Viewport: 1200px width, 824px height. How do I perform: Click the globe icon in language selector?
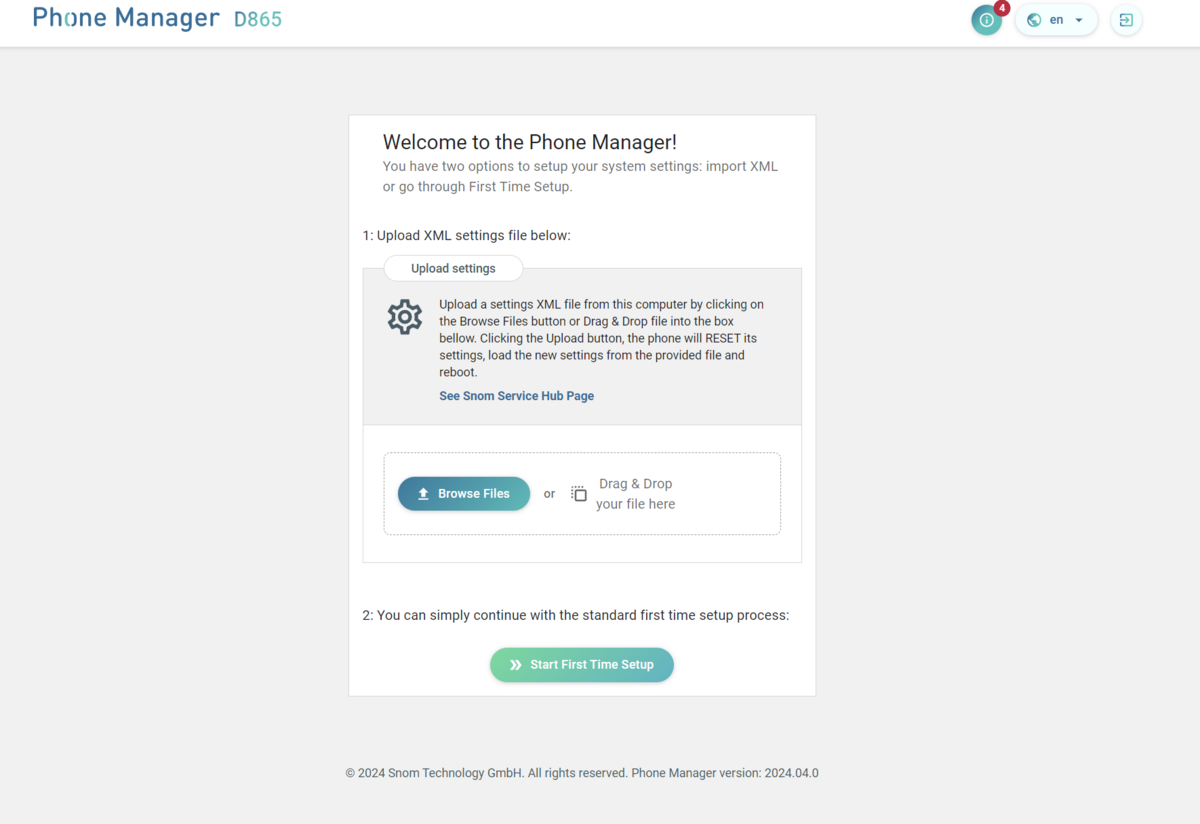click(x=1034, y=20)
